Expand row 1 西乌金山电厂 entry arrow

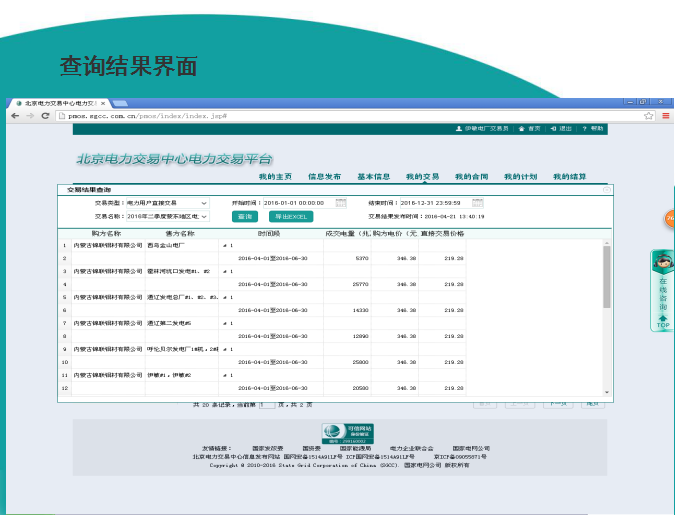224,245
